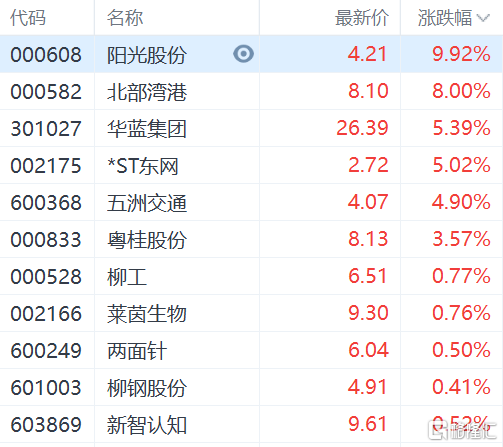Image resolution: width=503 pixels, height=447 pixels.
Task: Click the 代码 column header
Action: point(28,18)
